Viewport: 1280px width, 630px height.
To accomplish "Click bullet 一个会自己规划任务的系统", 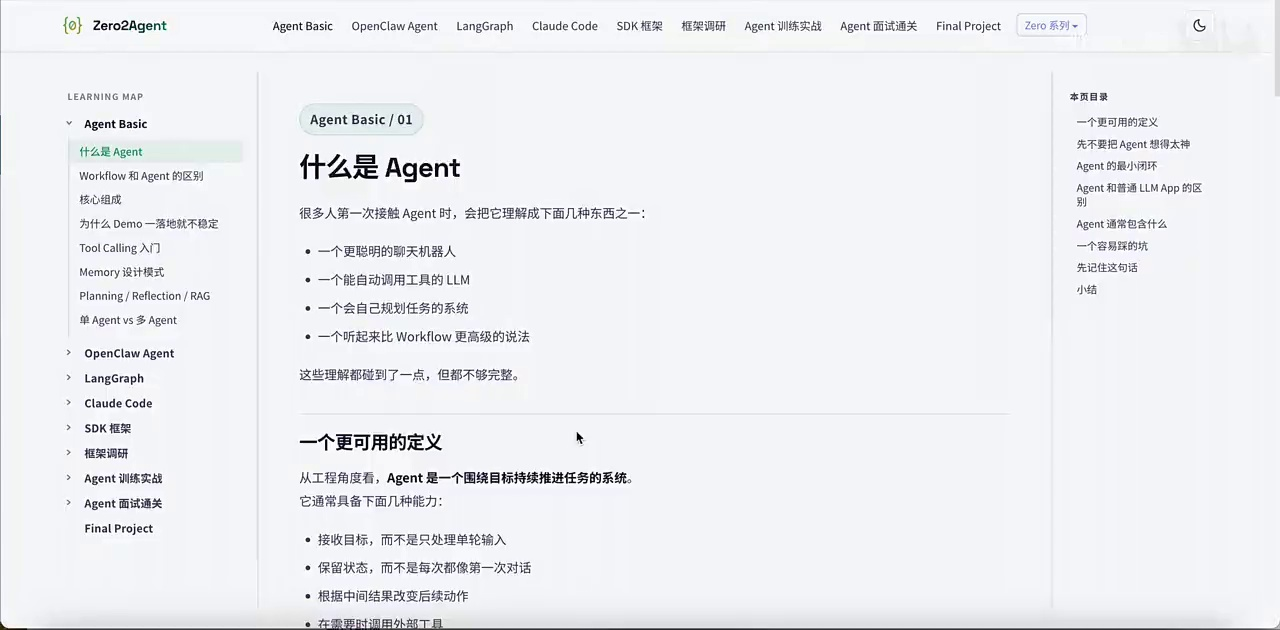I will pos(393,308).
